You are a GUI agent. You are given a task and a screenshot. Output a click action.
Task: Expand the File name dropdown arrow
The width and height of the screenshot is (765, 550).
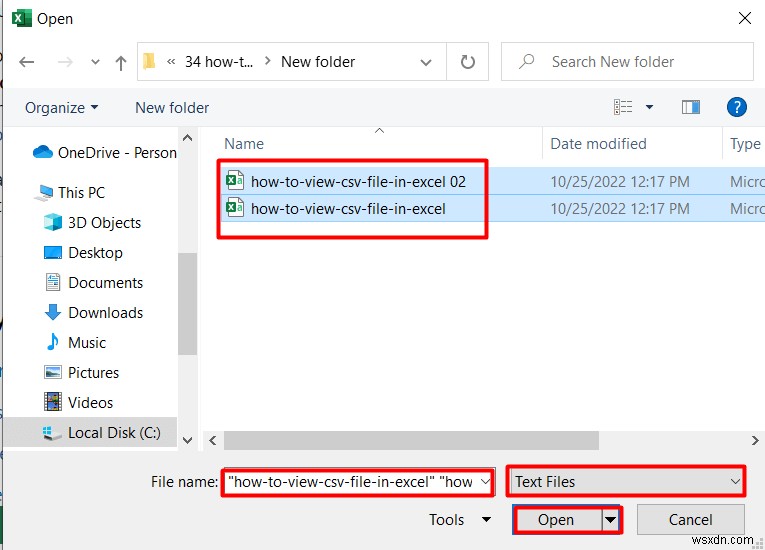click(x=485, y=482)
